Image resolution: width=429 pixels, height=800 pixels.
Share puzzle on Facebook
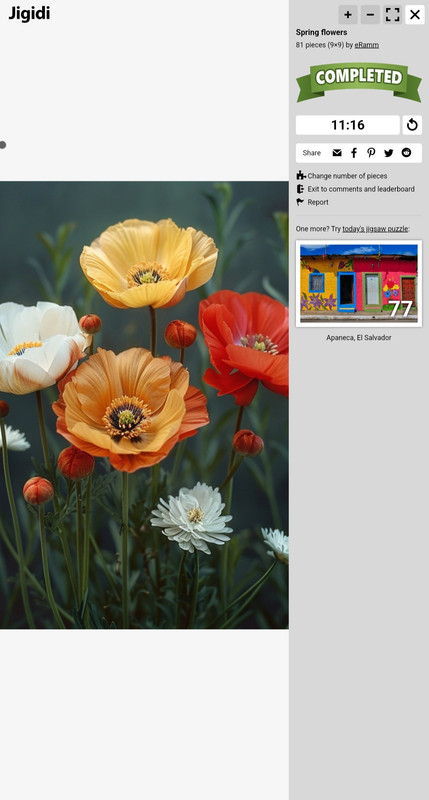(x=354, y=153)
